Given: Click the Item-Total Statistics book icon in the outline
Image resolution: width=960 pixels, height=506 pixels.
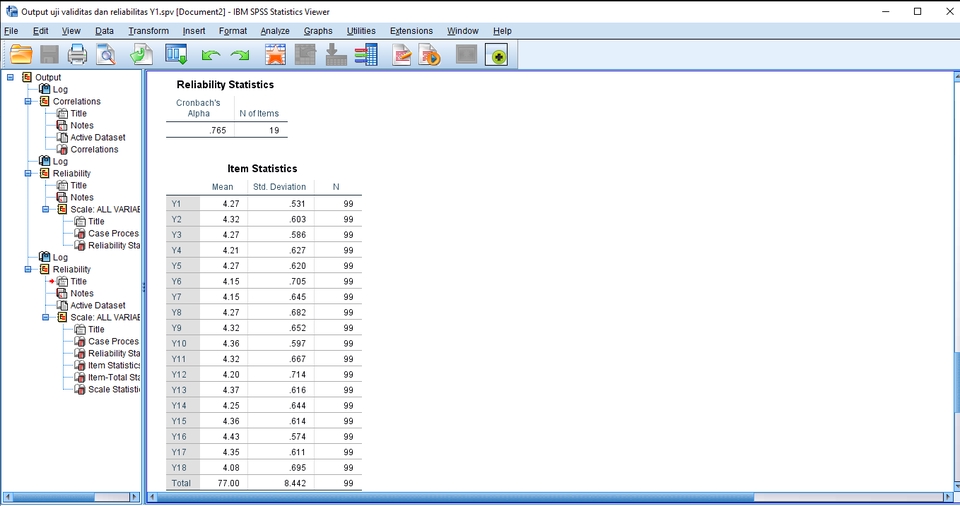Looking at the screenshot, I should tap(80, 377).
